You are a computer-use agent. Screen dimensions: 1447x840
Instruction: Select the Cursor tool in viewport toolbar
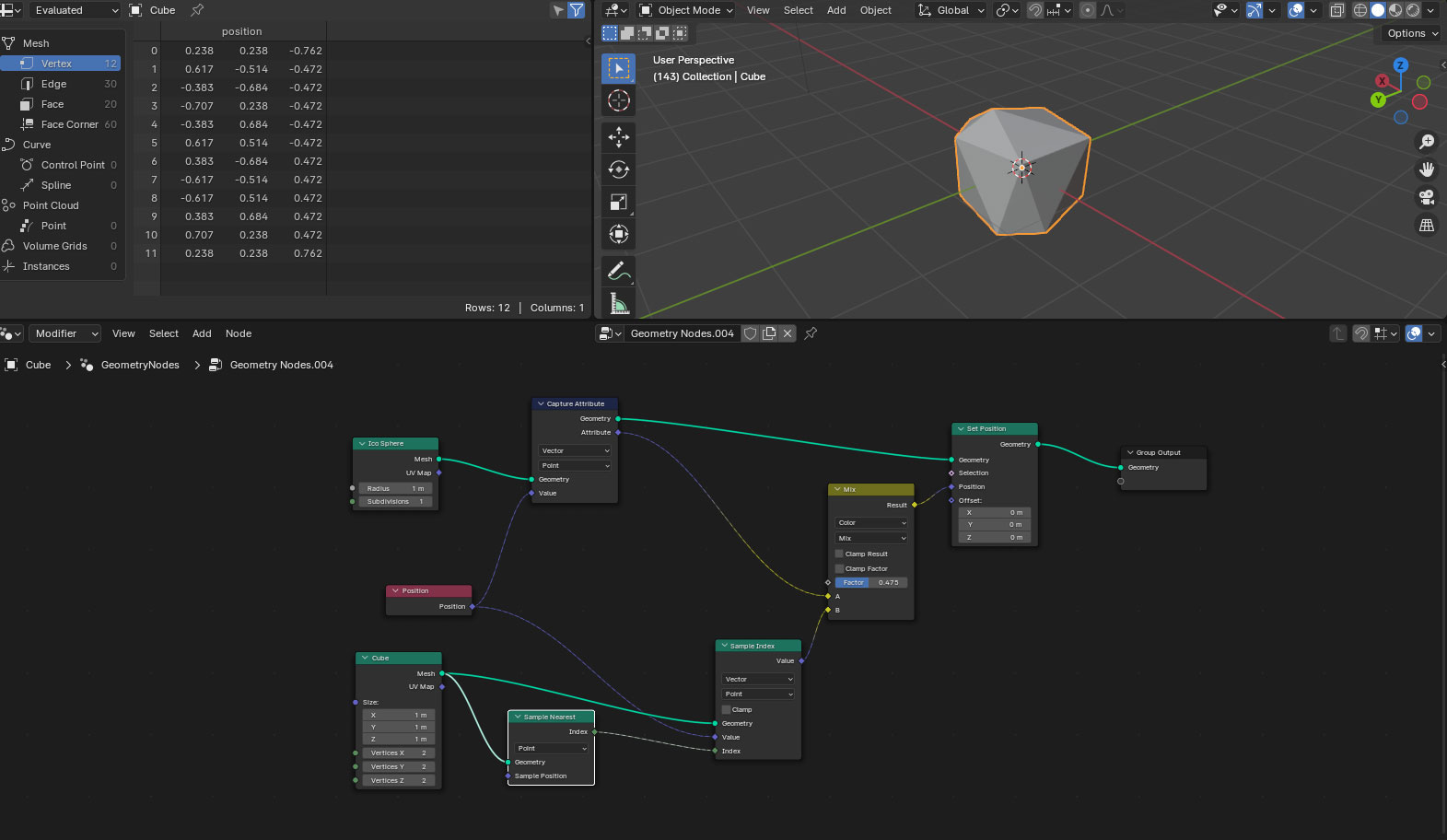(x=618, y=101)
